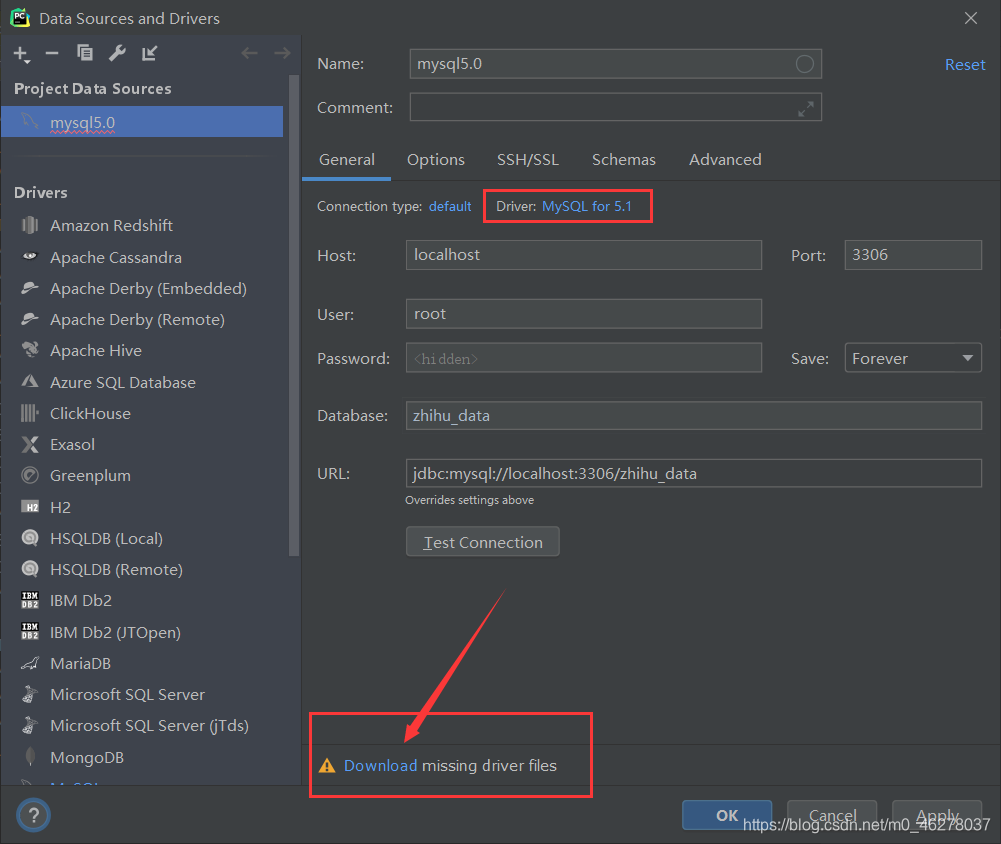Open the SSH/SSL tab
The height and width of the screenshot is (844, 1001).
[528, 160]
